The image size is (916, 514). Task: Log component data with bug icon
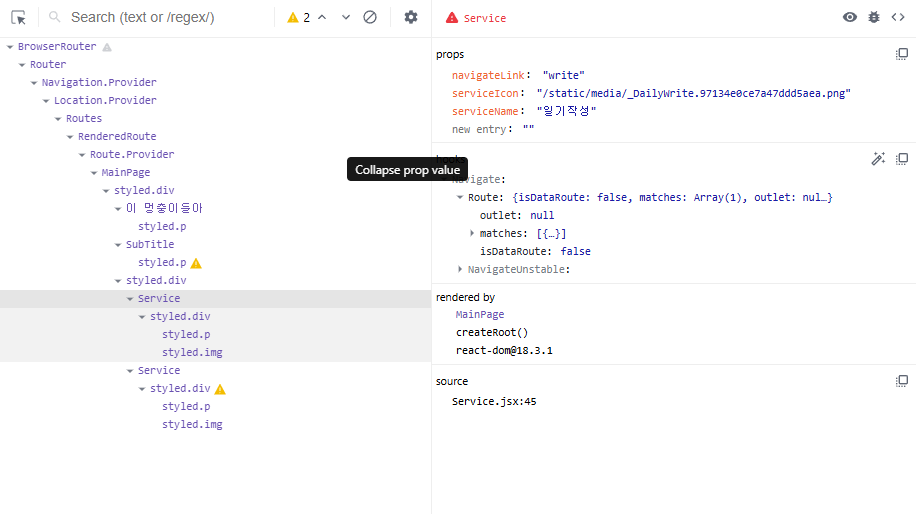pos(874,18)
